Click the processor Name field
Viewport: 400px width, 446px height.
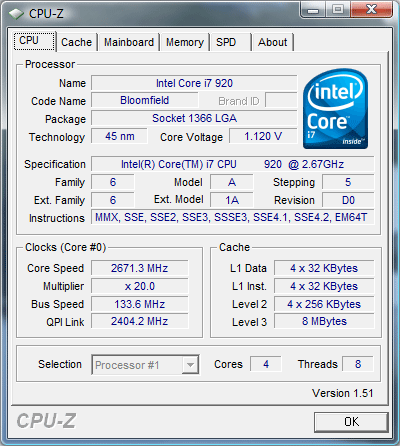pyautogui.click(x=194, y=83)
